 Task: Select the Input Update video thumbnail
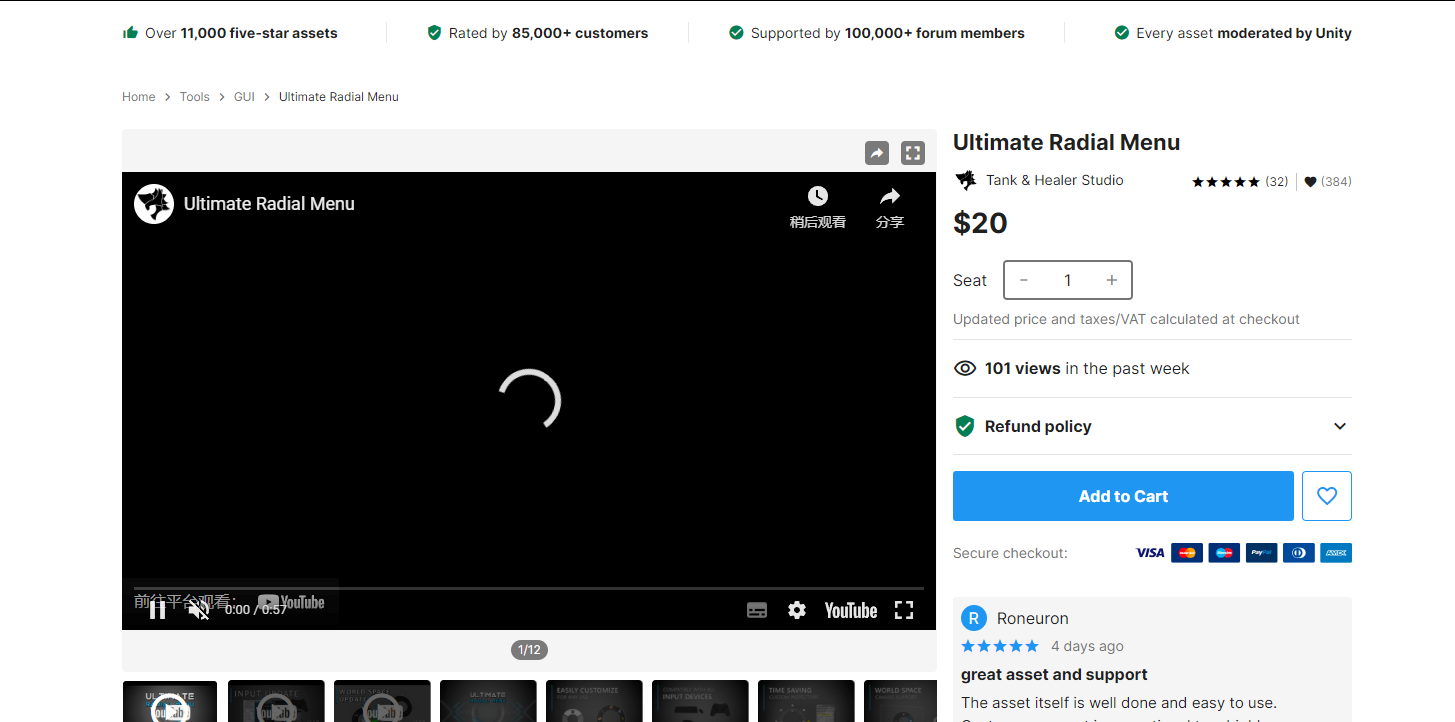[276, 701]
